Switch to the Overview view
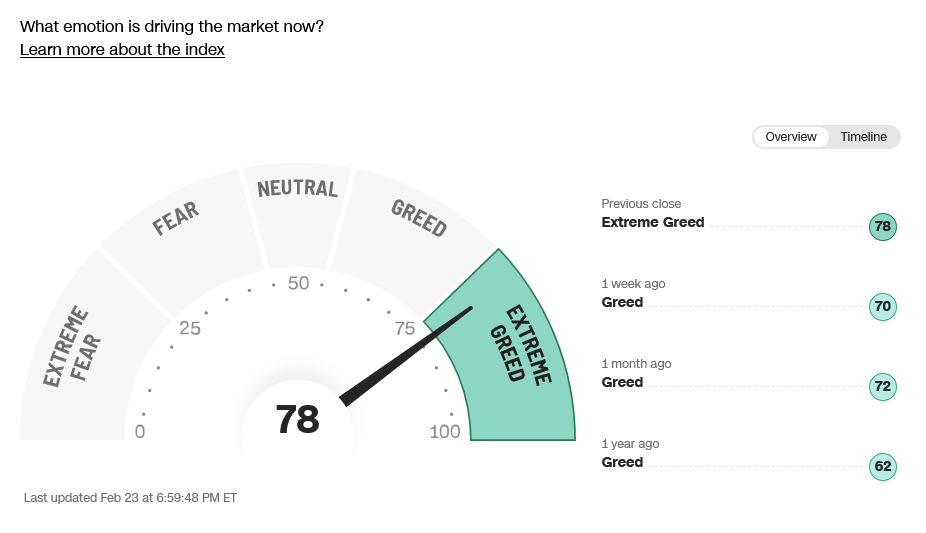 [x=791, y=137]
